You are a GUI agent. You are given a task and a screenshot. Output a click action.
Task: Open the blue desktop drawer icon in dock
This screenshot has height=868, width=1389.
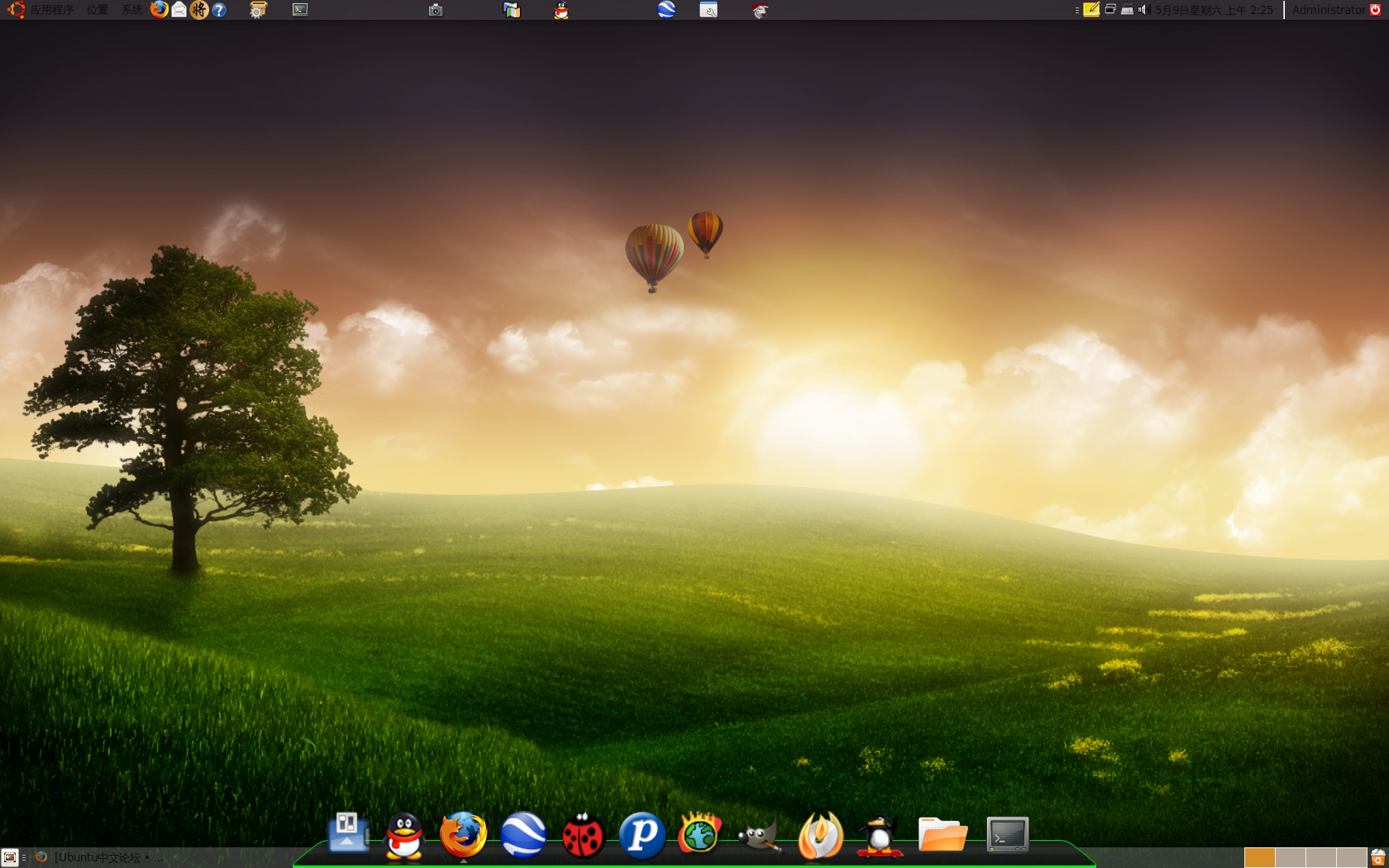[348, 833]
